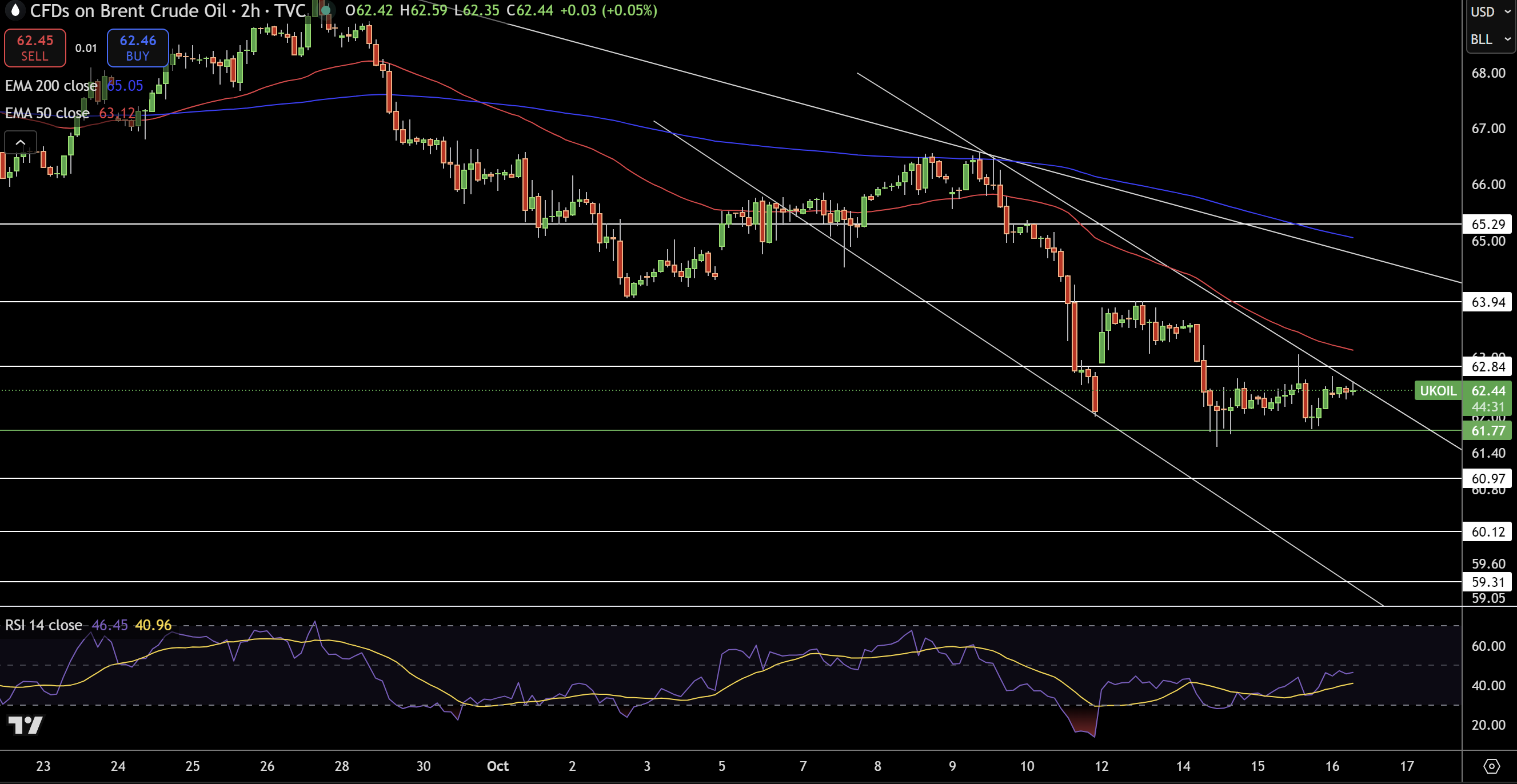The image size is (1517, 784).
Task: Open the USD currency dropdown
Action: coord(1490,12)
